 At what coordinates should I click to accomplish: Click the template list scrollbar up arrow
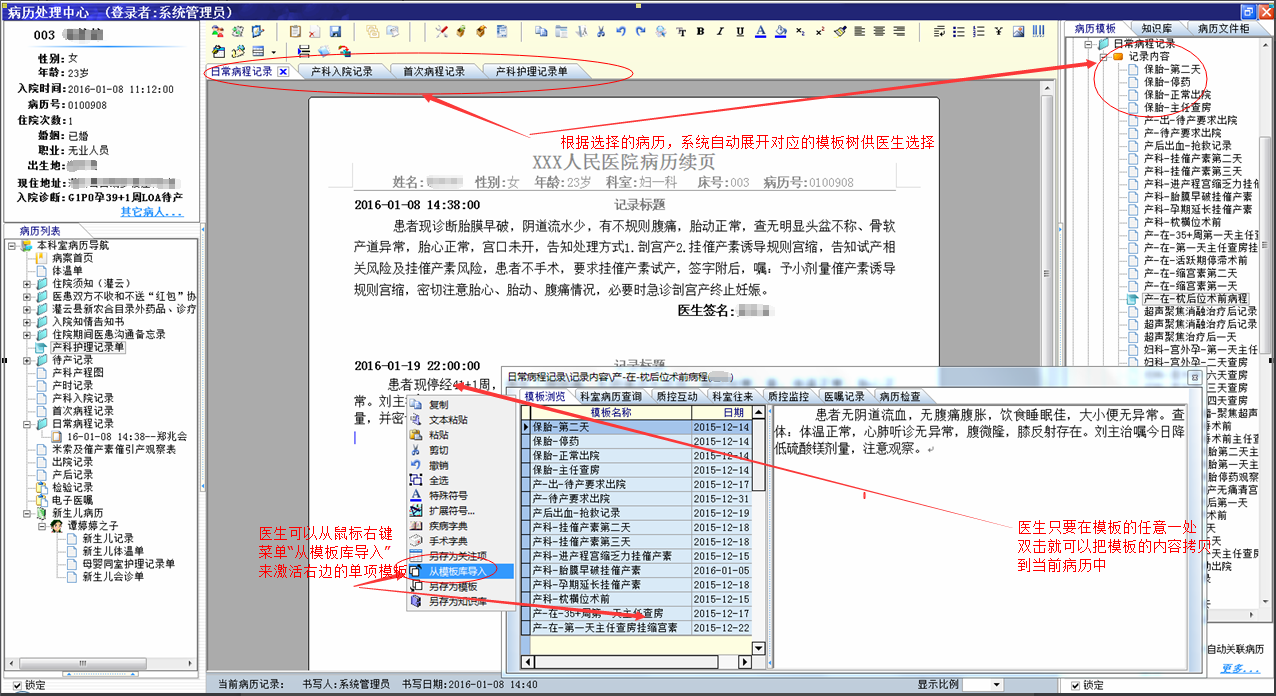(x=759, y=412)
